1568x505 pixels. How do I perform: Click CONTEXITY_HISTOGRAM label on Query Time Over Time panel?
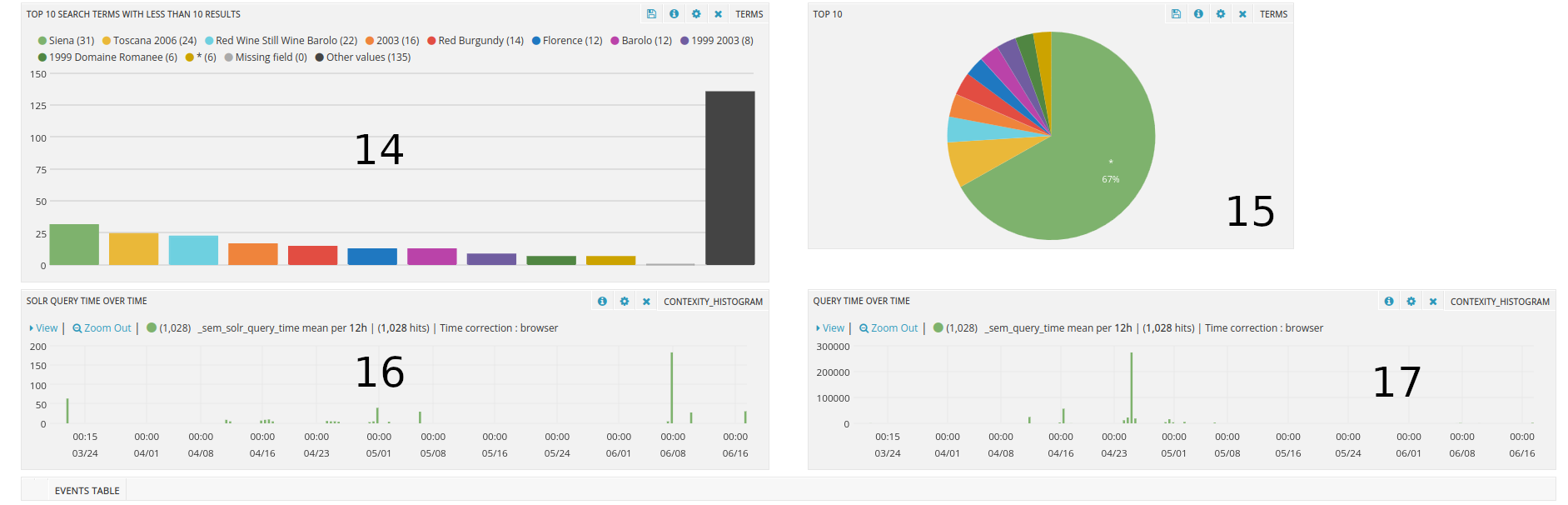[1500, 302]
